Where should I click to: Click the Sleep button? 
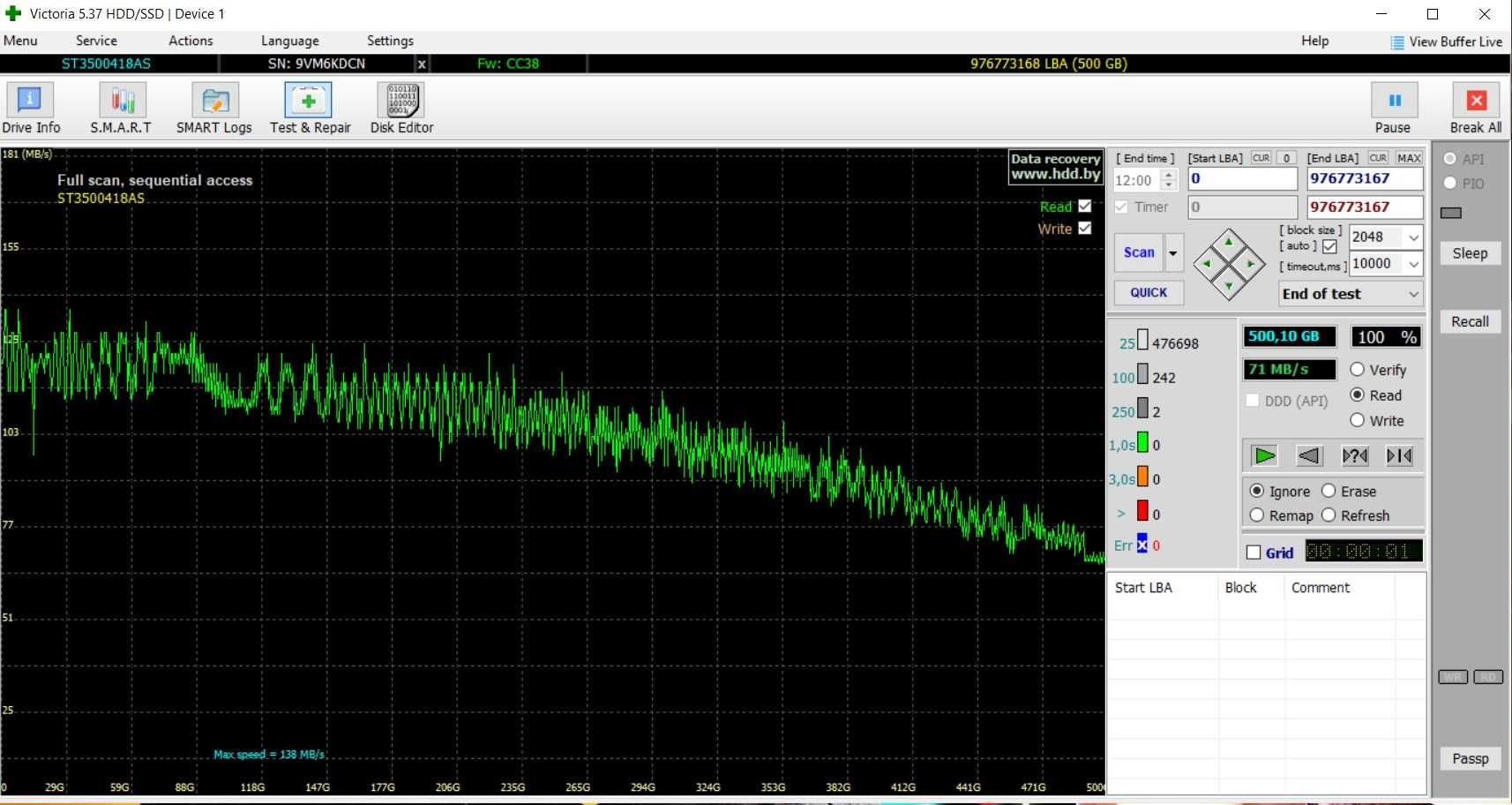click(1470, 253)
